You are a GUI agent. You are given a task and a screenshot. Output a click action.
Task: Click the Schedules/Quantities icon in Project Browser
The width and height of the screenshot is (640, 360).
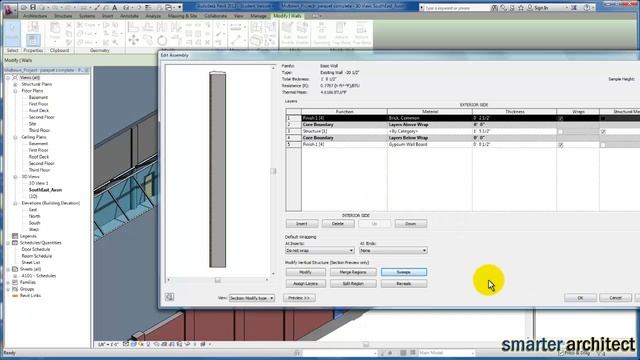click(x=15, y=242)
